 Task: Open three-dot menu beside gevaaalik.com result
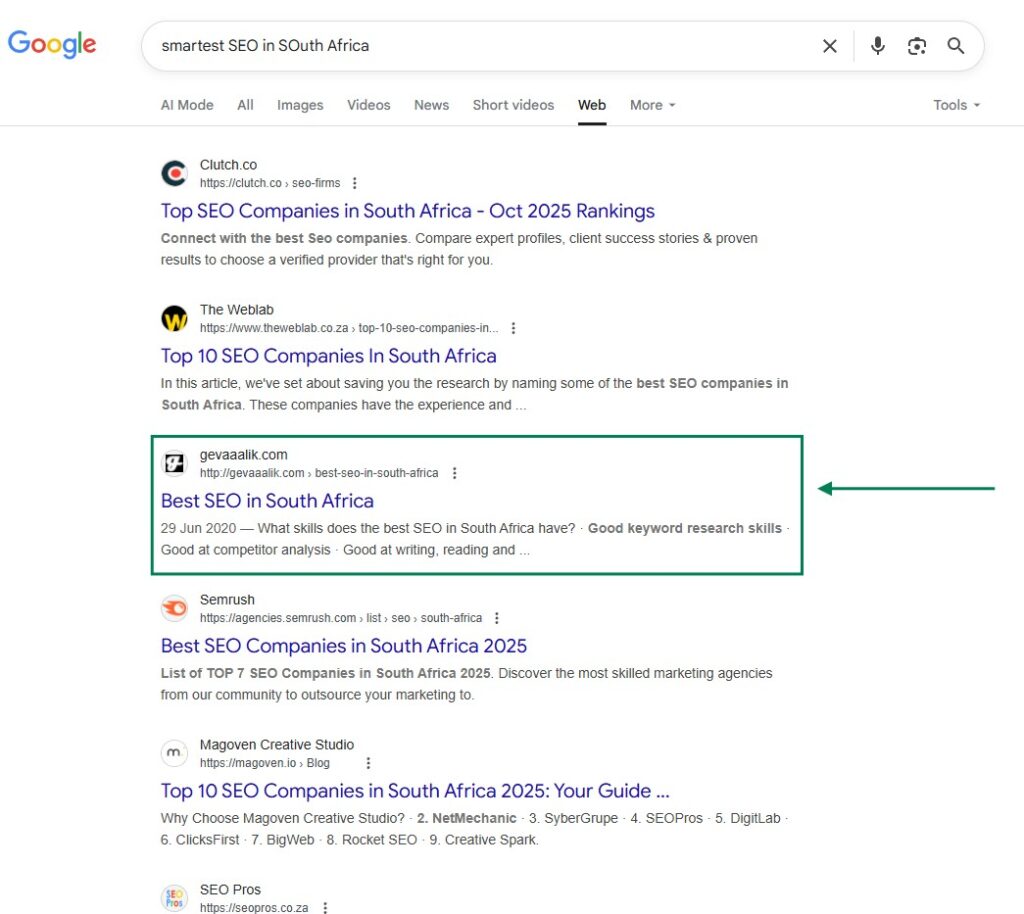[455, 473]
